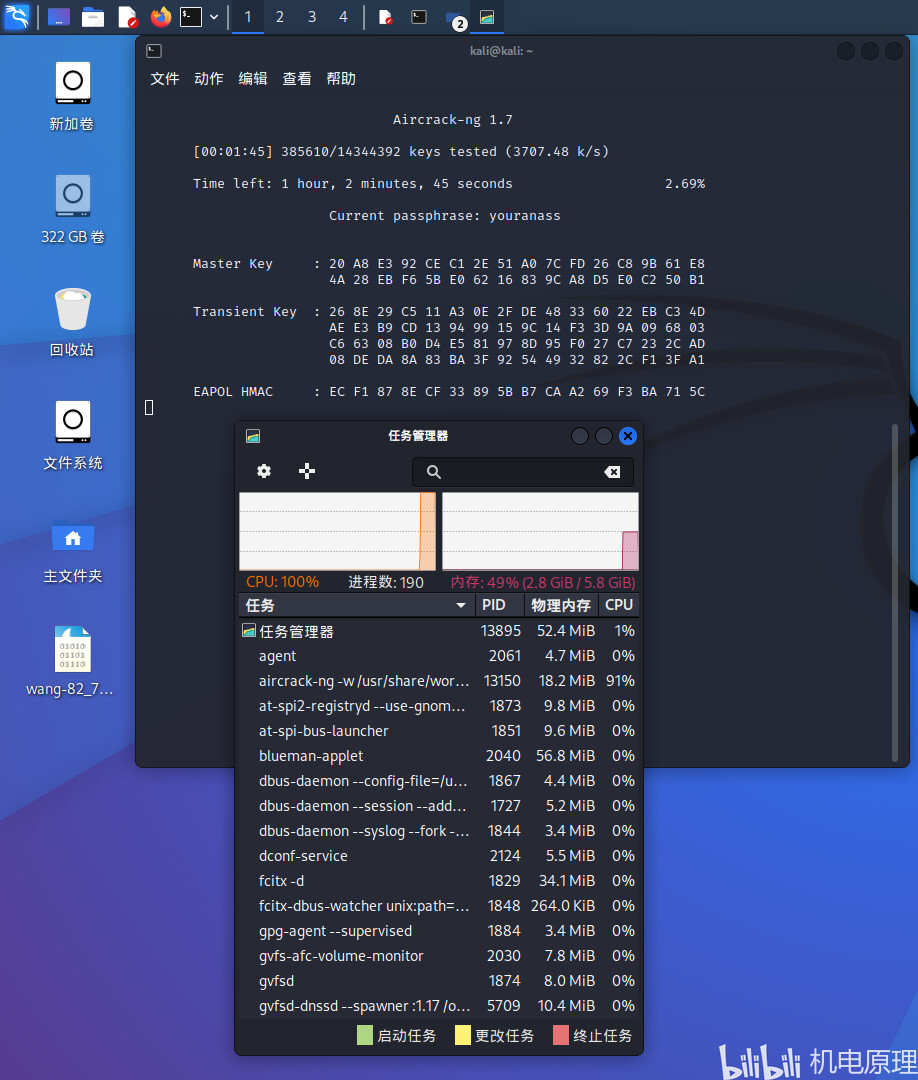Select gvfsd-dnssd process row

tap(439, 1006)
